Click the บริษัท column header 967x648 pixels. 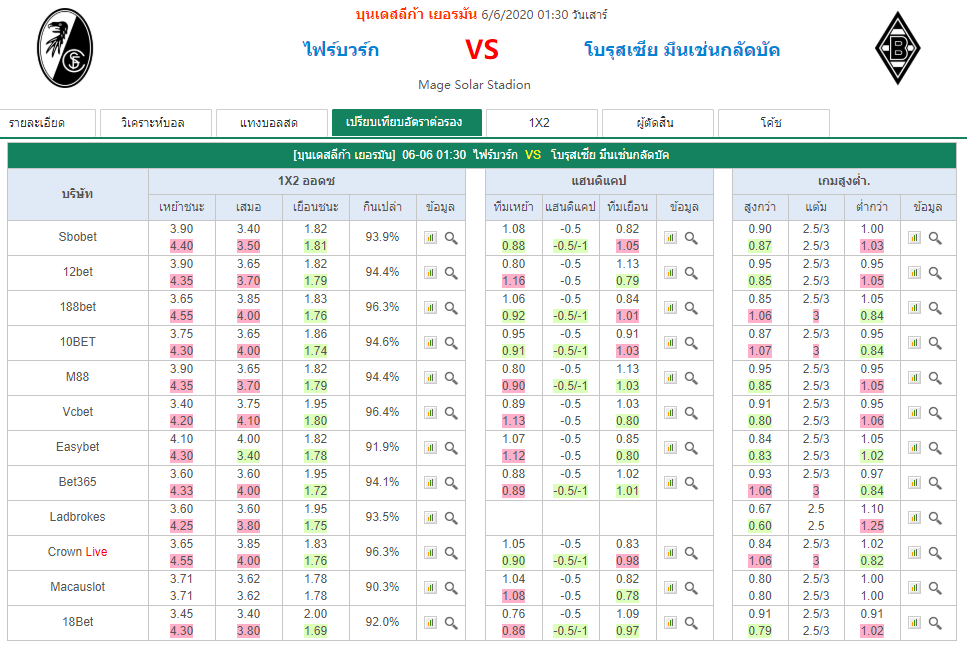pyautogui.click(x=78, y=194)
